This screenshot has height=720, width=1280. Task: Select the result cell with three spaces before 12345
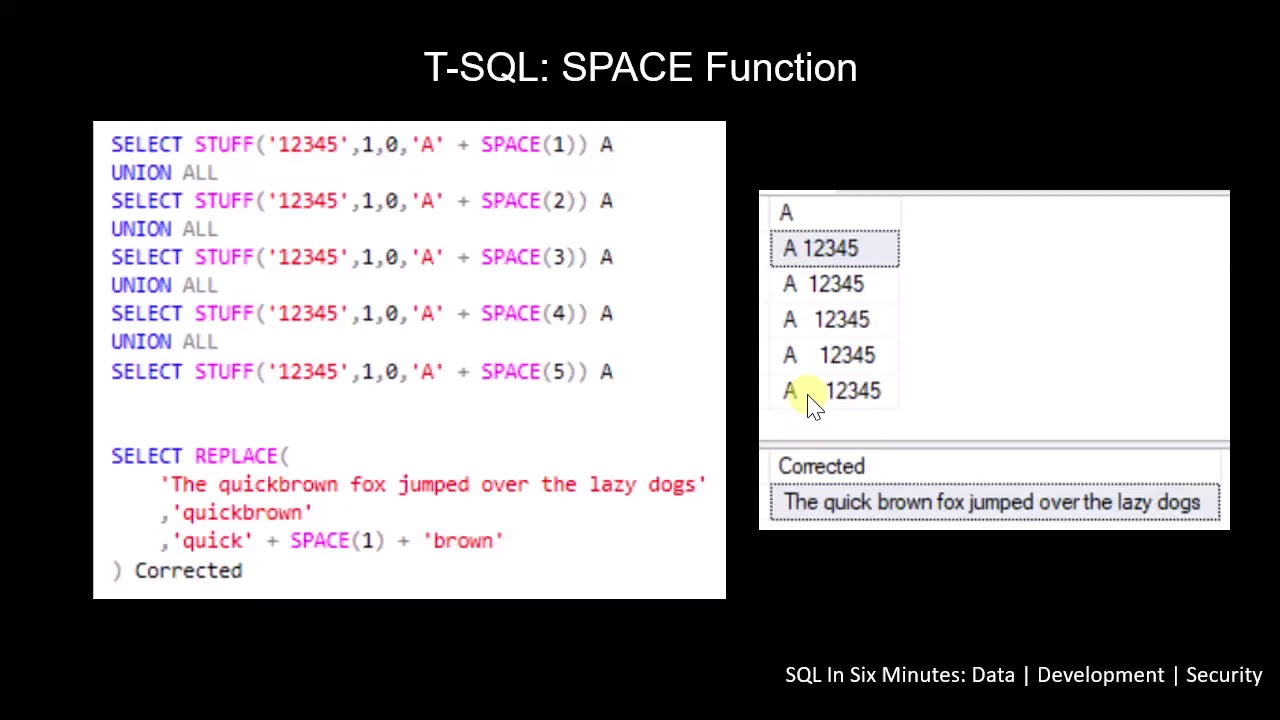834,320
